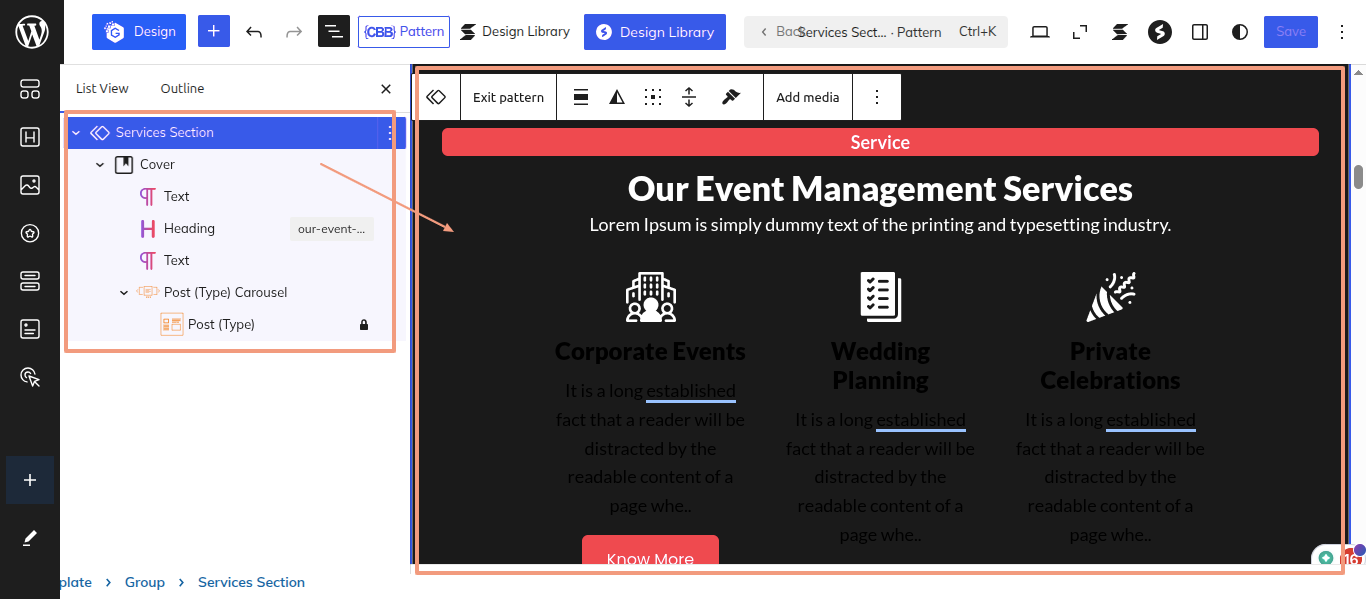Viewport: 1366px width, 599px height.
Task: Select Services Section in list view
Action: pos(165,132)
